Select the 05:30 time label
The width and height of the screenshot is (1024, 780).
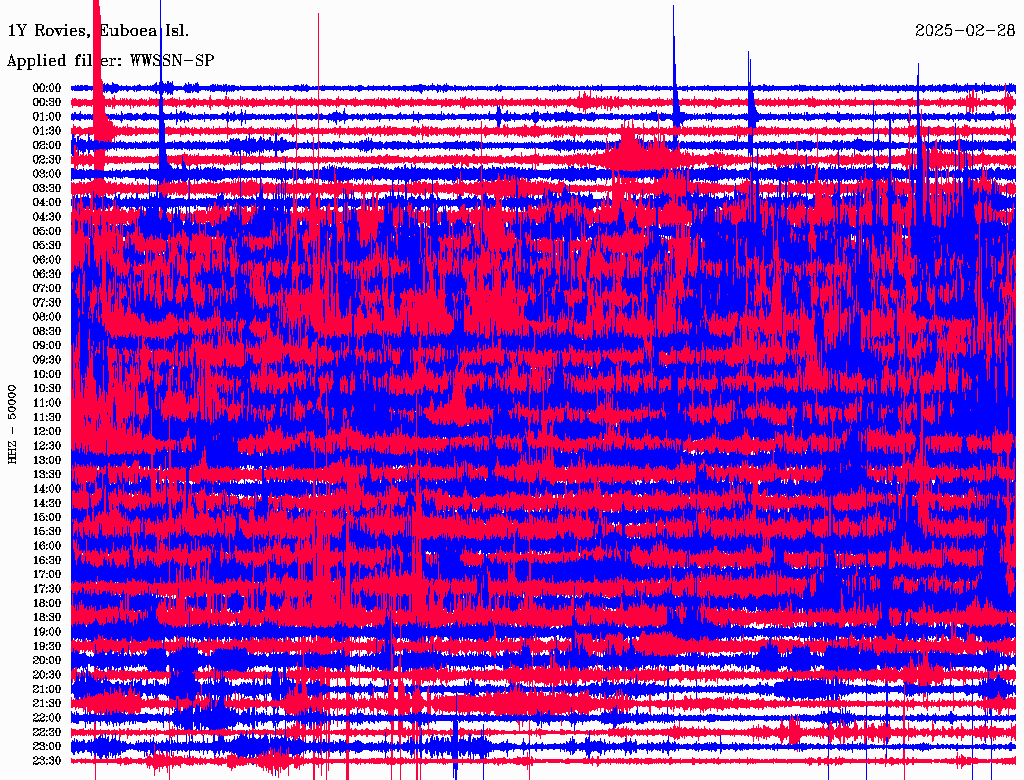[47, 246]
